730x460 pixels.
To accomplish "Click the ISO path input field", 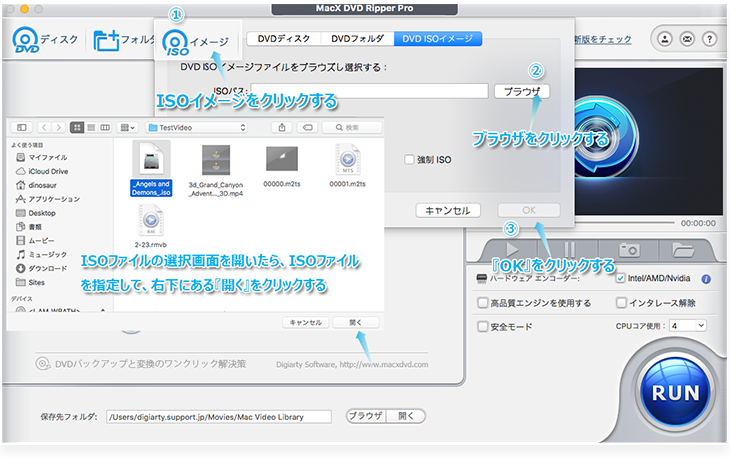I will (370, 91).
